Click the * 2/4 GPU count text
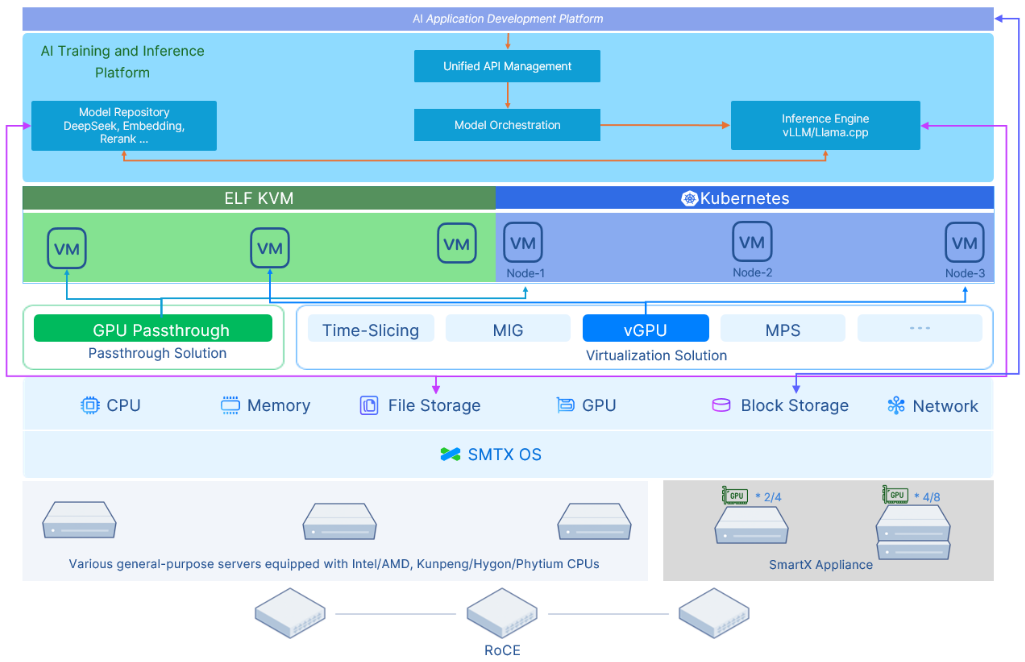Image resolution: width=1025 pixels, height=662 pixels. (x=768, y=497)
